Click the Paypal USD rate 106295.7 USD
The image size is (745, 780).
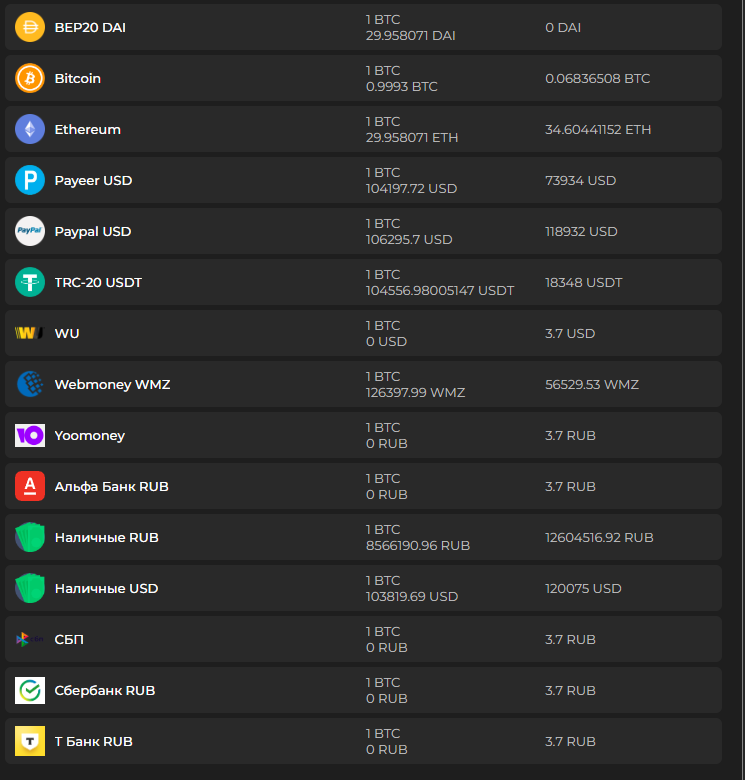pos(409,240)
